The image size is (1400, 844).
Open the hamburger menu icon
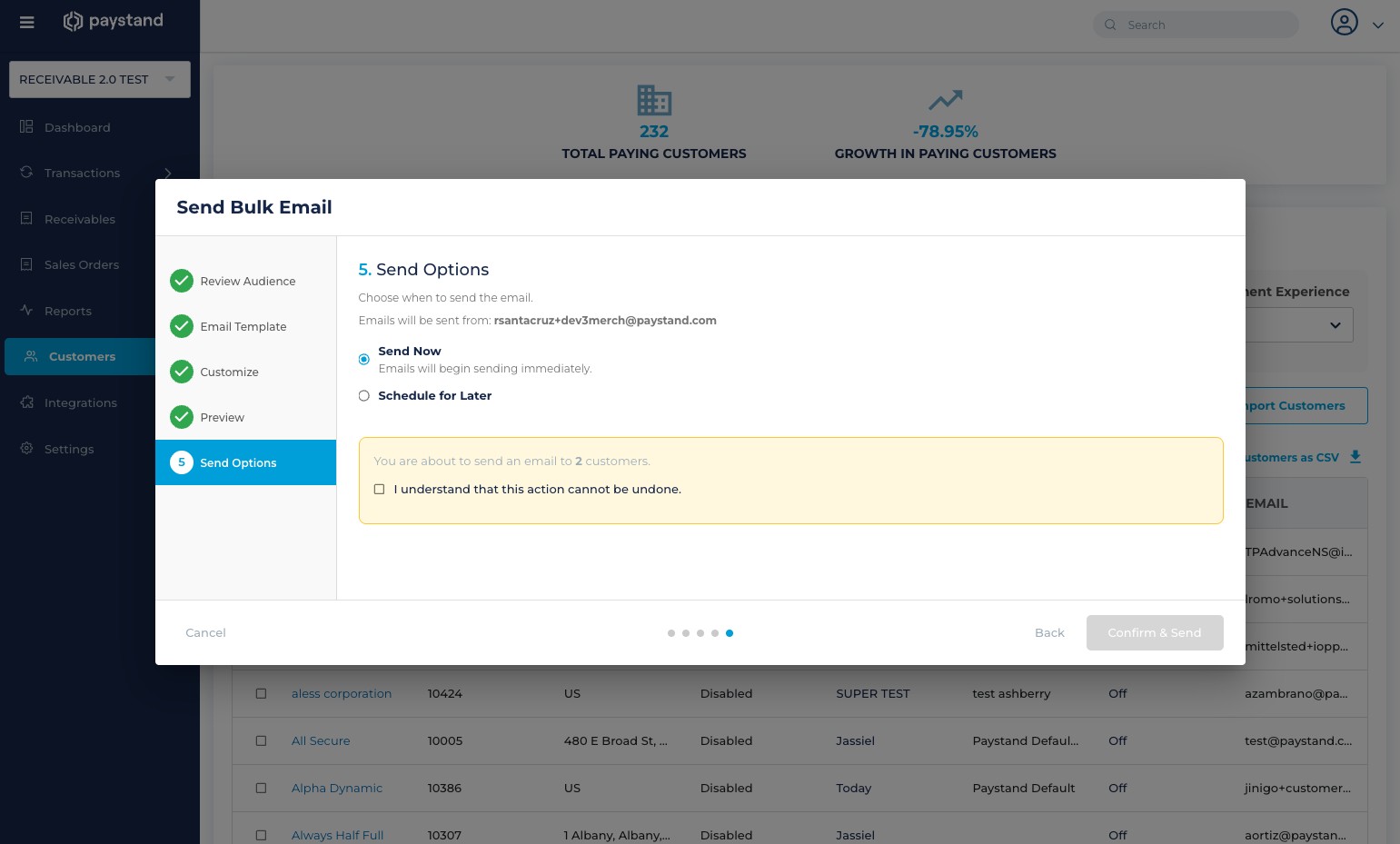[x=27, y=22]
